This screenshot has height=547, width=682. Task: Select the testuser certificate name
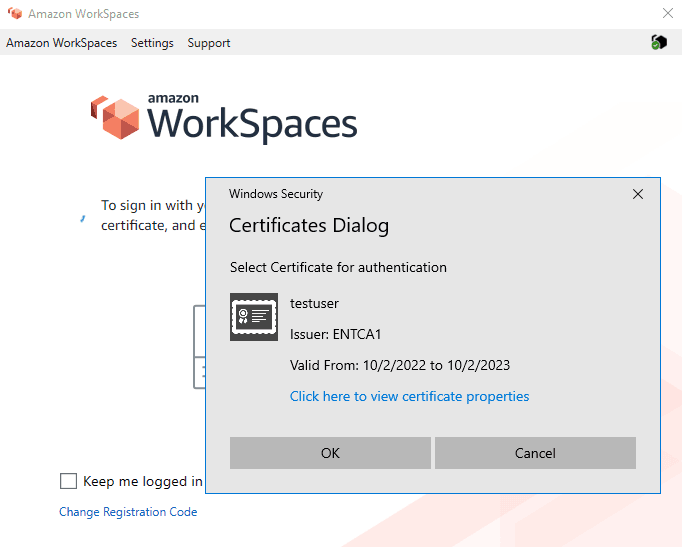314,303
